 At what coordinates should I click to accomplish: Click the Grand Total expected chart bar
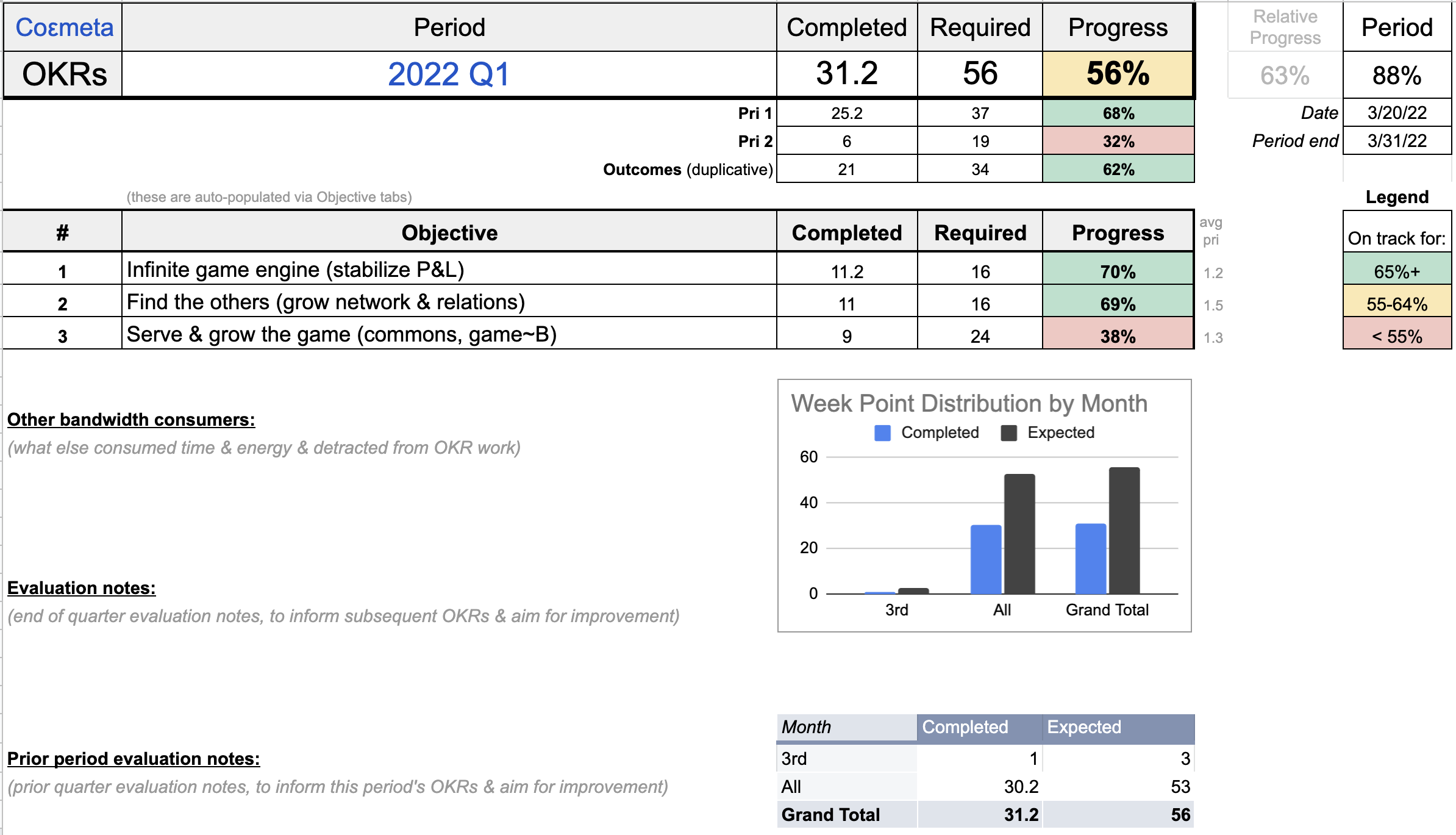[x=1124, y=531]
